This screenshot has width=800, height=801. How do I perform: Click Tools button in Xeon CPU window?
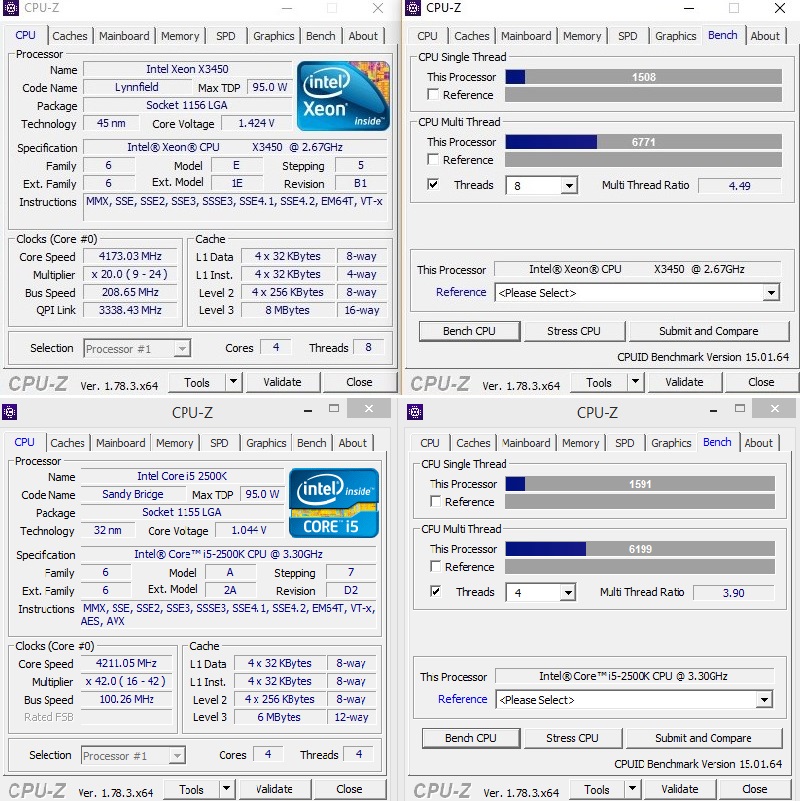197,382
